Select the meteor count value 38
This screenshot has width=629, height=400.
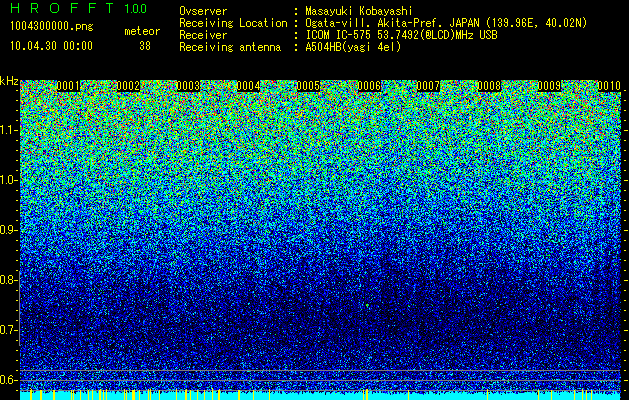(145, 46)
